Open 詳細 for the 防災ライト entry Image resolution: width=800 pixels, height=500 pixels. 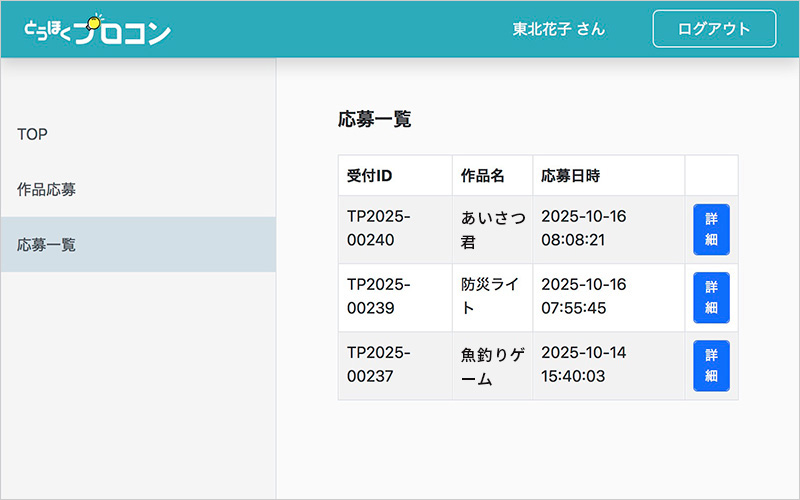point(711,298)
